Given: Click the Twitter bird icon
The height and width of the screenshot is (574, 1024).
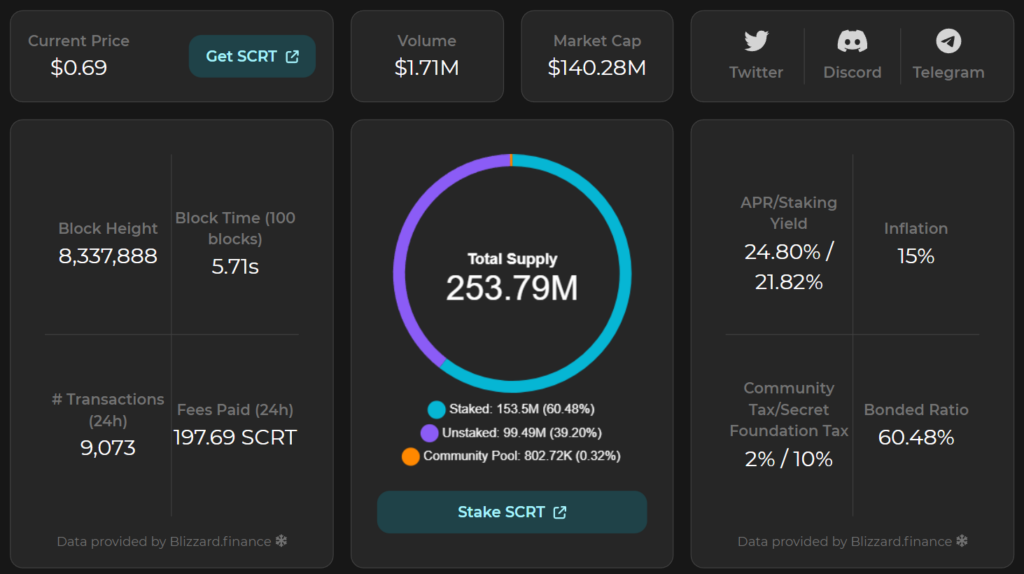Looking at the screenshot, I should click(756, 41).
